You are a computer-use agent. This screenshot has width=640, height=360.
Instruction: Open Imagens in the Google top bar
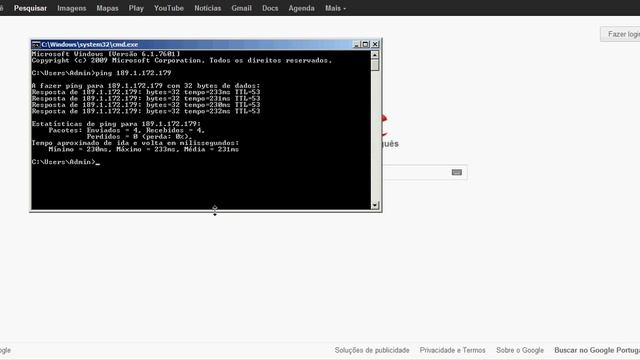[71, 8]
